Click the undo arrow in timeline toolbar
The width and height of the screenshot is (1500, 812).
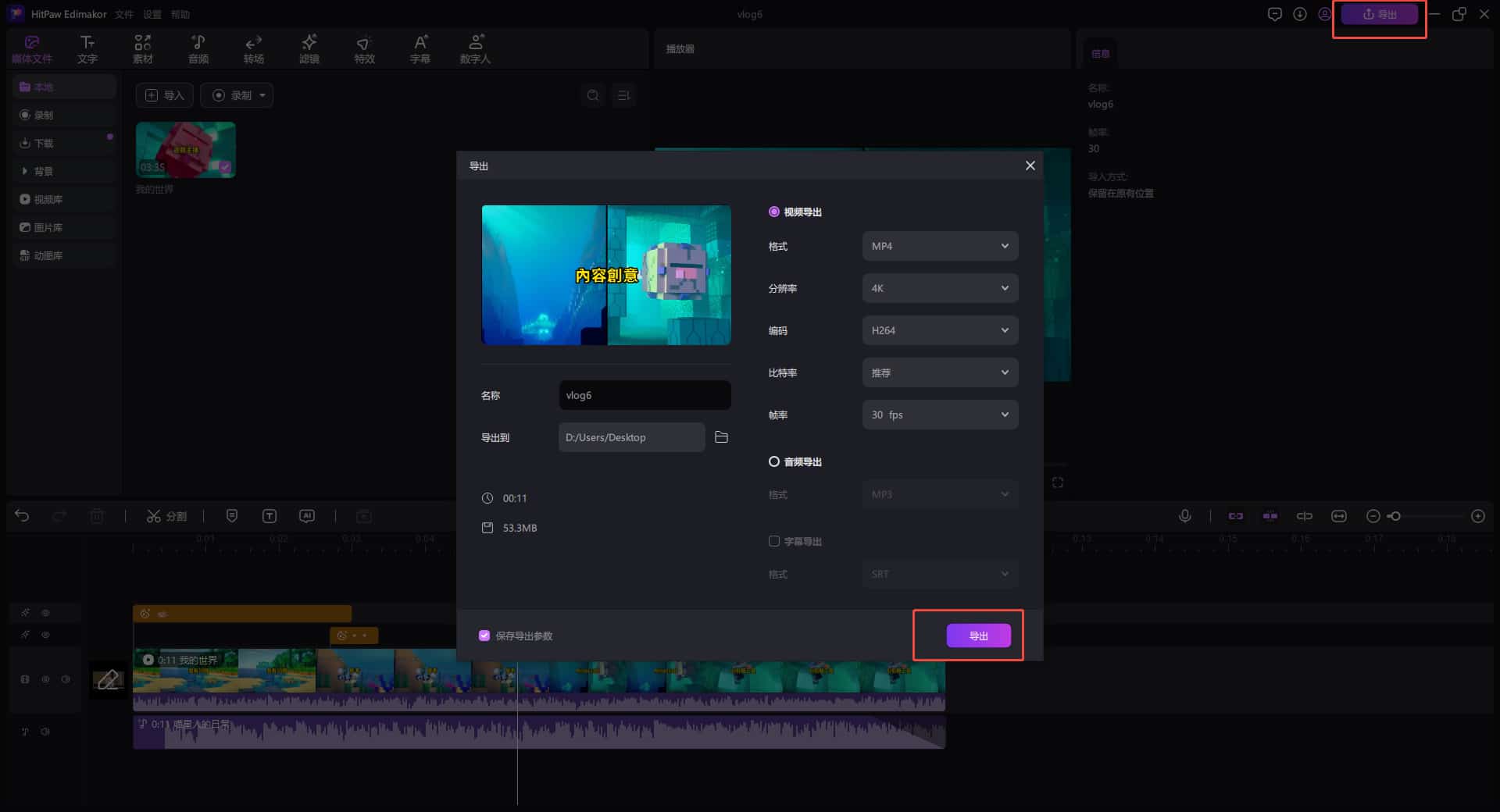pyautogui.click(x=22, y=516)
